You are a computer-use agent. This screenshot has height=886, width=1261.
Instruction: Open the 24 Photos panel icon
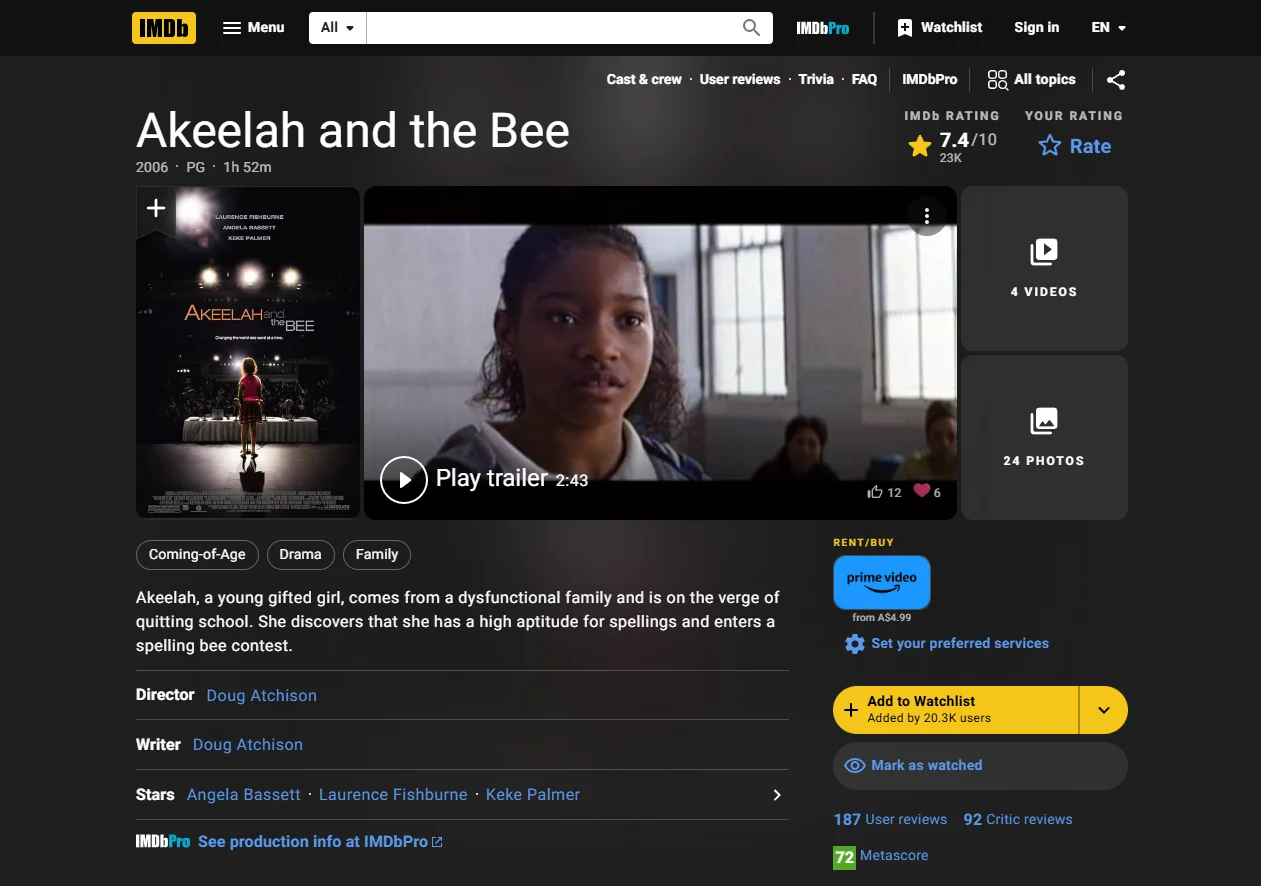(1043, 422)
